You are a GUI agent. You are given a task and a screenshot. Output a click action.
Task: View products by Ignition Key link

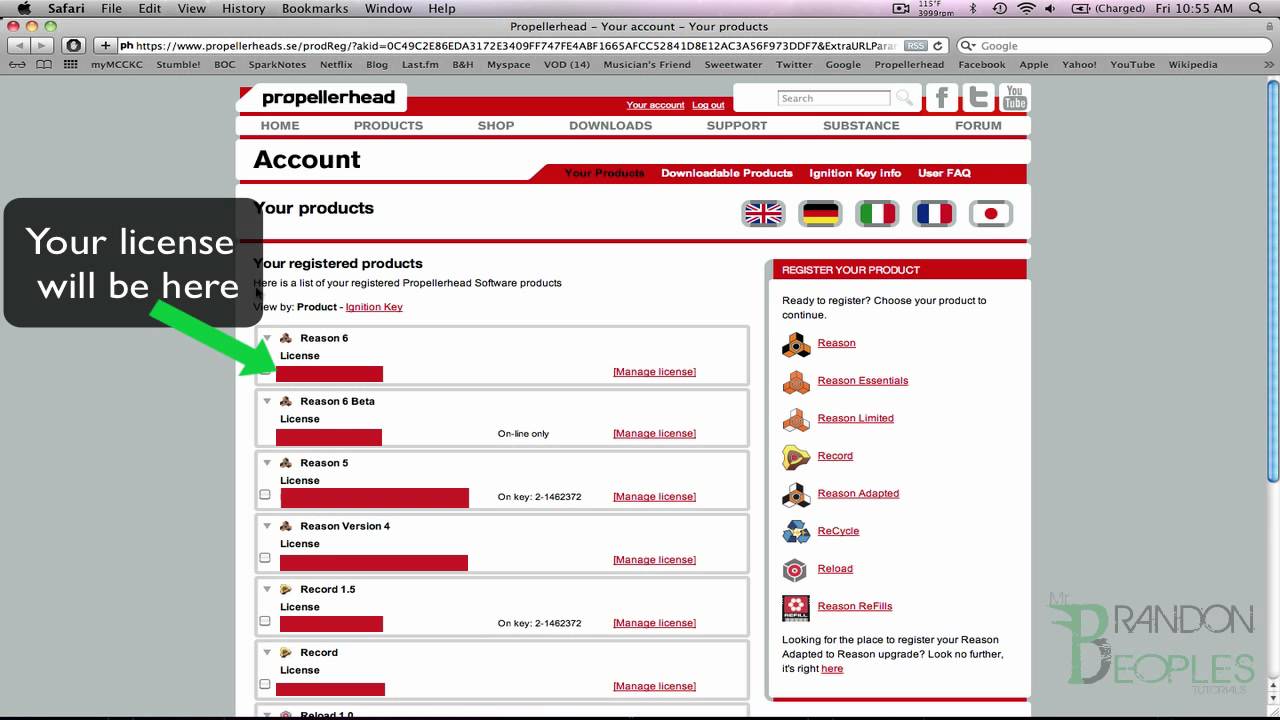(x=374, y=307)
